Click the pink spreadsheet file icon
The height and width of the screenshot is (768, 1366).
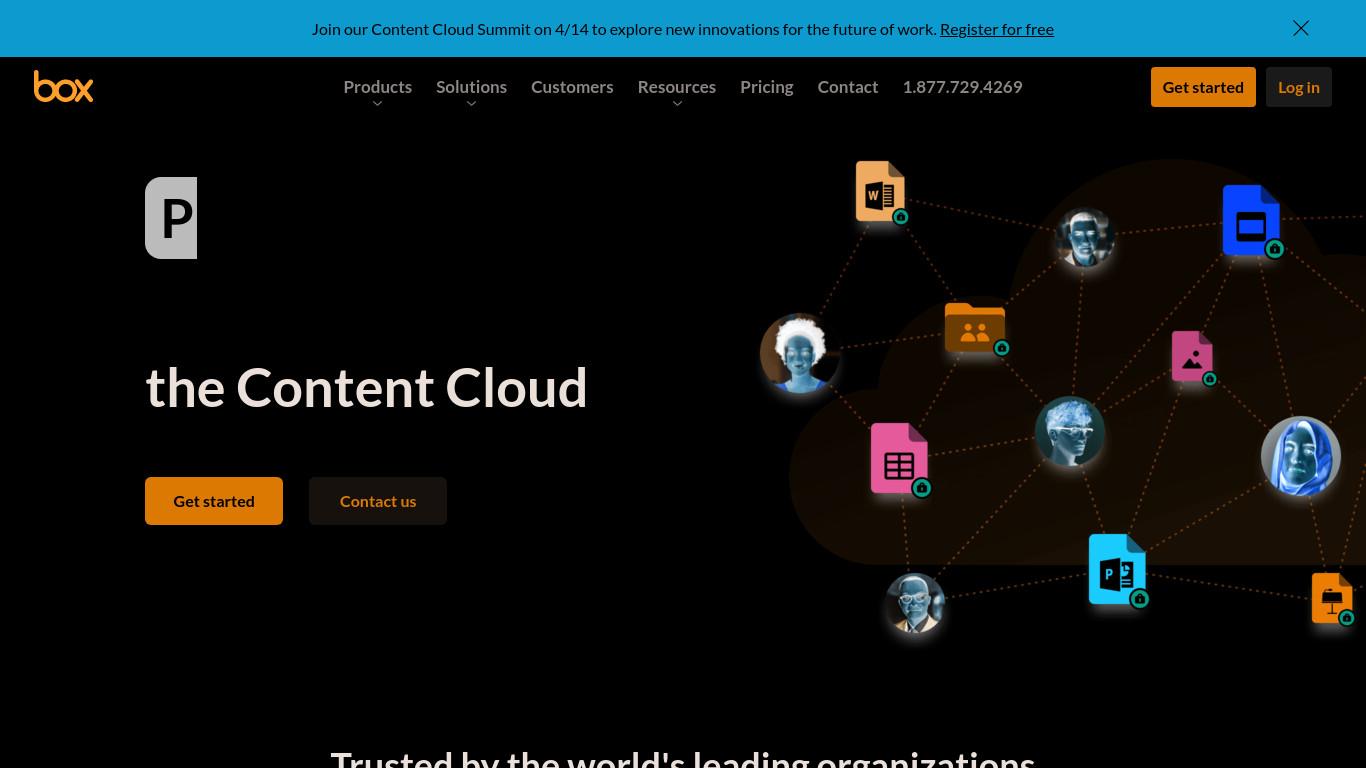pyautogui.click(x=899, y=458)
